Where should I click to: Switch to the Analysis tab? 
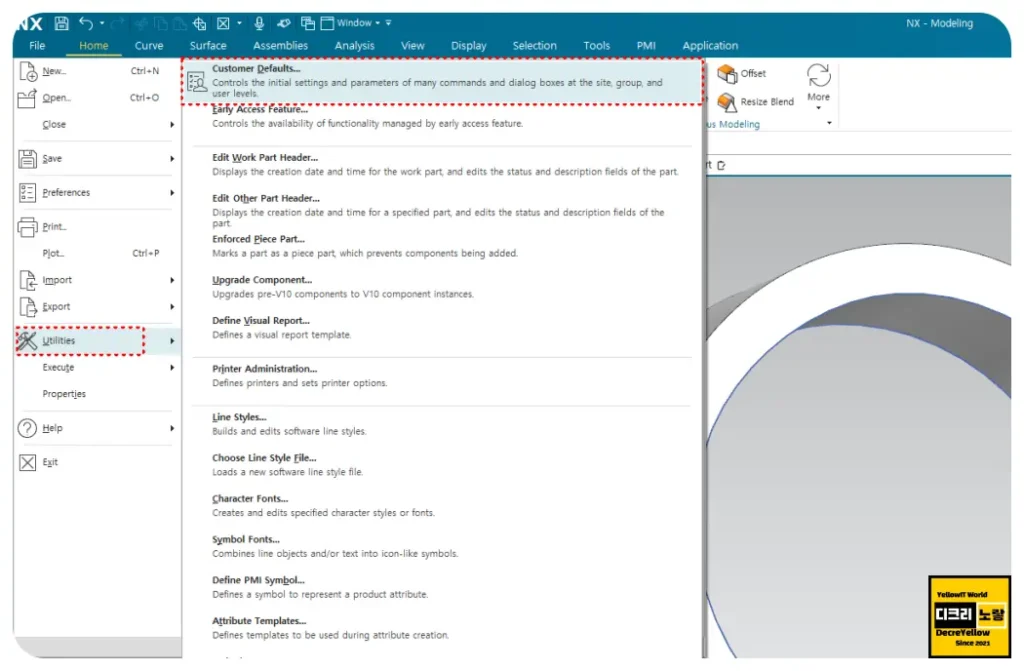click(355, 46)
